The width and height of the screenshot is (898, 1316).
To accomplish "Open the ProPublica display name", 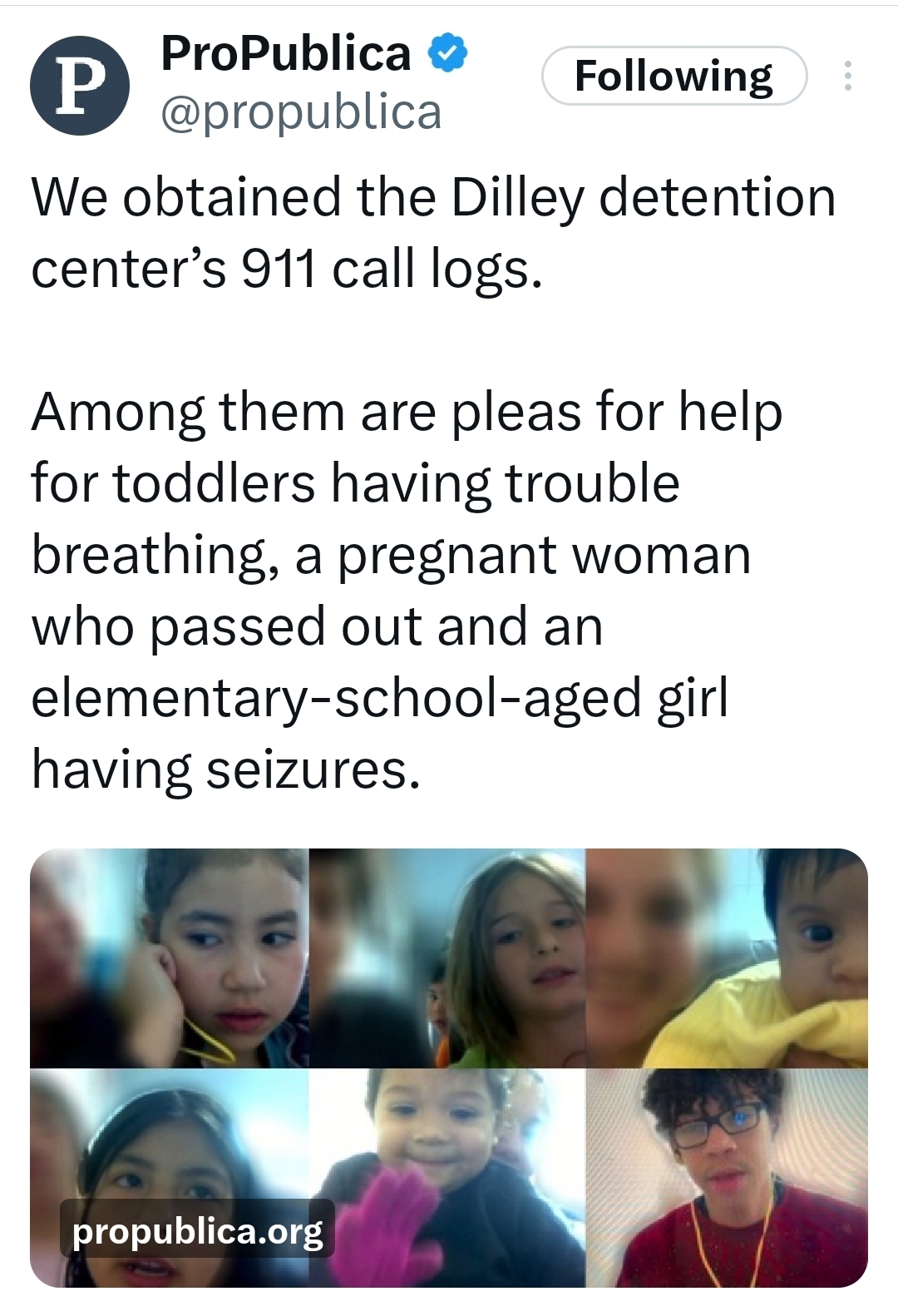I will pos(286,54).
